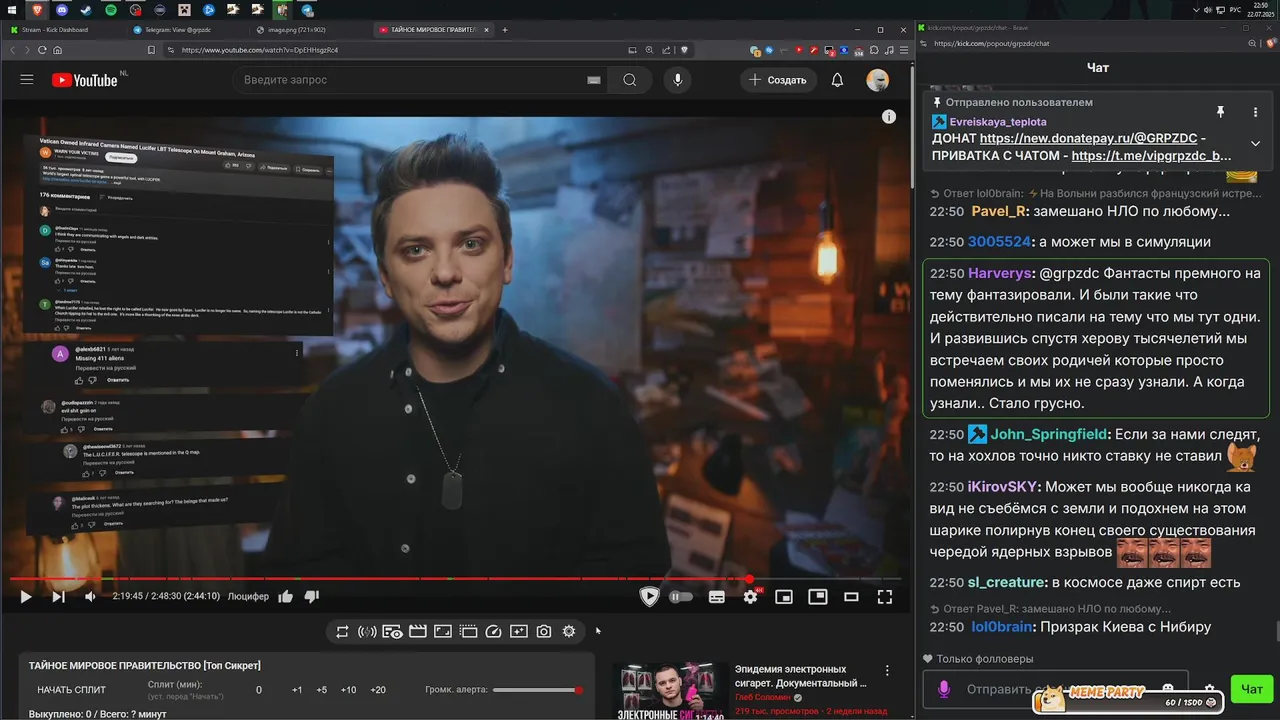
Task: Toggle subtitles in the player
Action: point(717,597)
